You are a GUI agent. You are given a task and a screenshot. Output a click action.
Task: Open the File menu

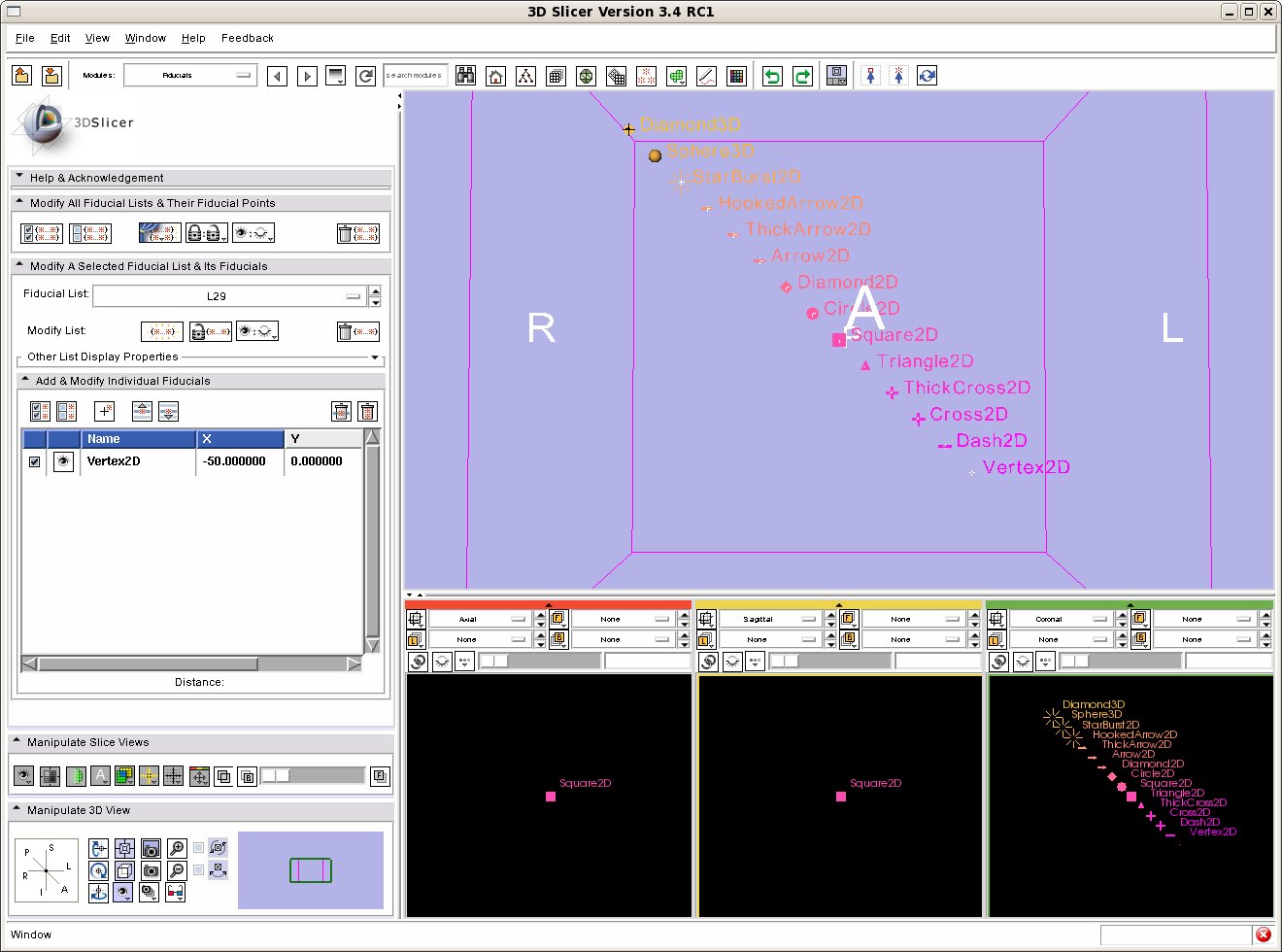coord(25,38)
